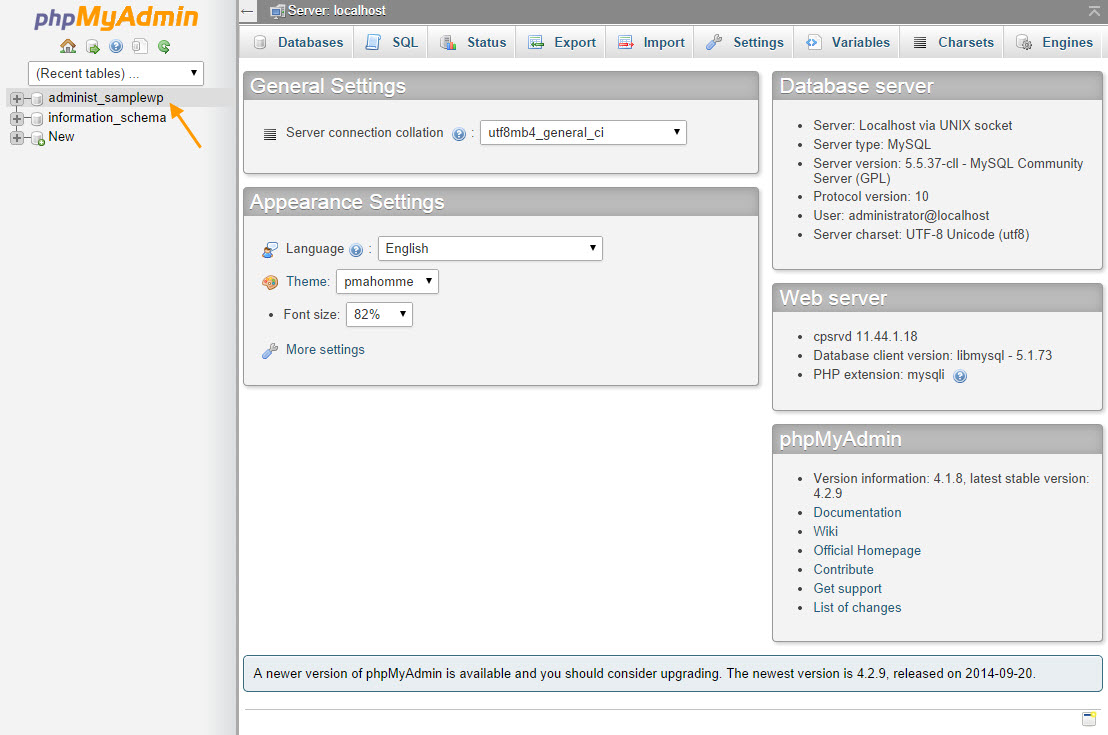
Task: Select the information_schema database
Action: tap(107, 117)
